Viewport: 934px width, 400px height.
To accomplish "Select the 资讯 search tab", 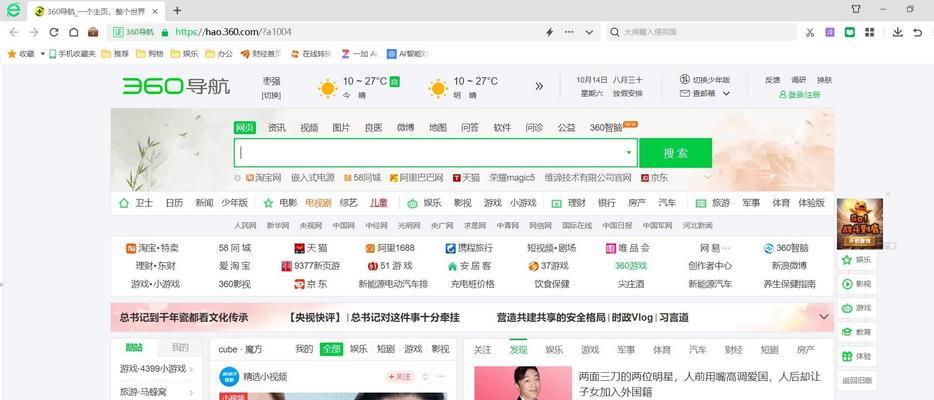I will pyautogui.click(x=276, y=127).
